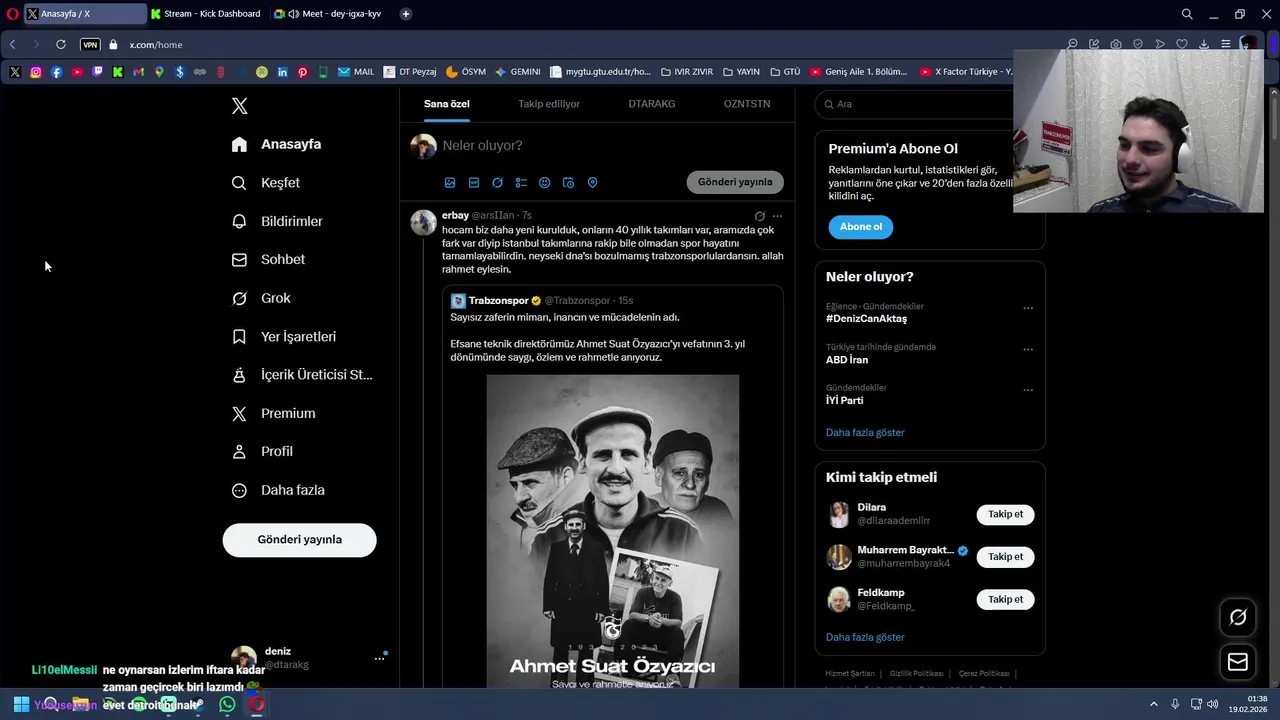Add location tag to the post

click(x=592, y=183)
